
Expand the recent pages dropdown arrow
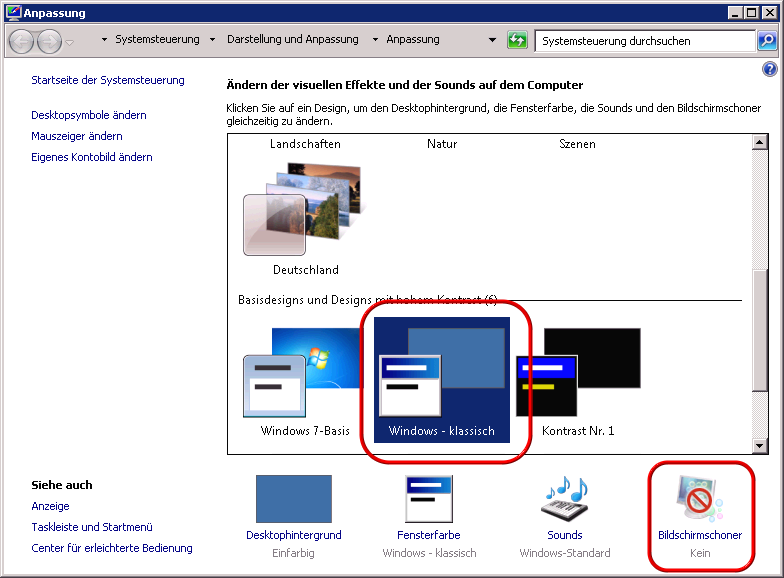[x=69, y=42]
